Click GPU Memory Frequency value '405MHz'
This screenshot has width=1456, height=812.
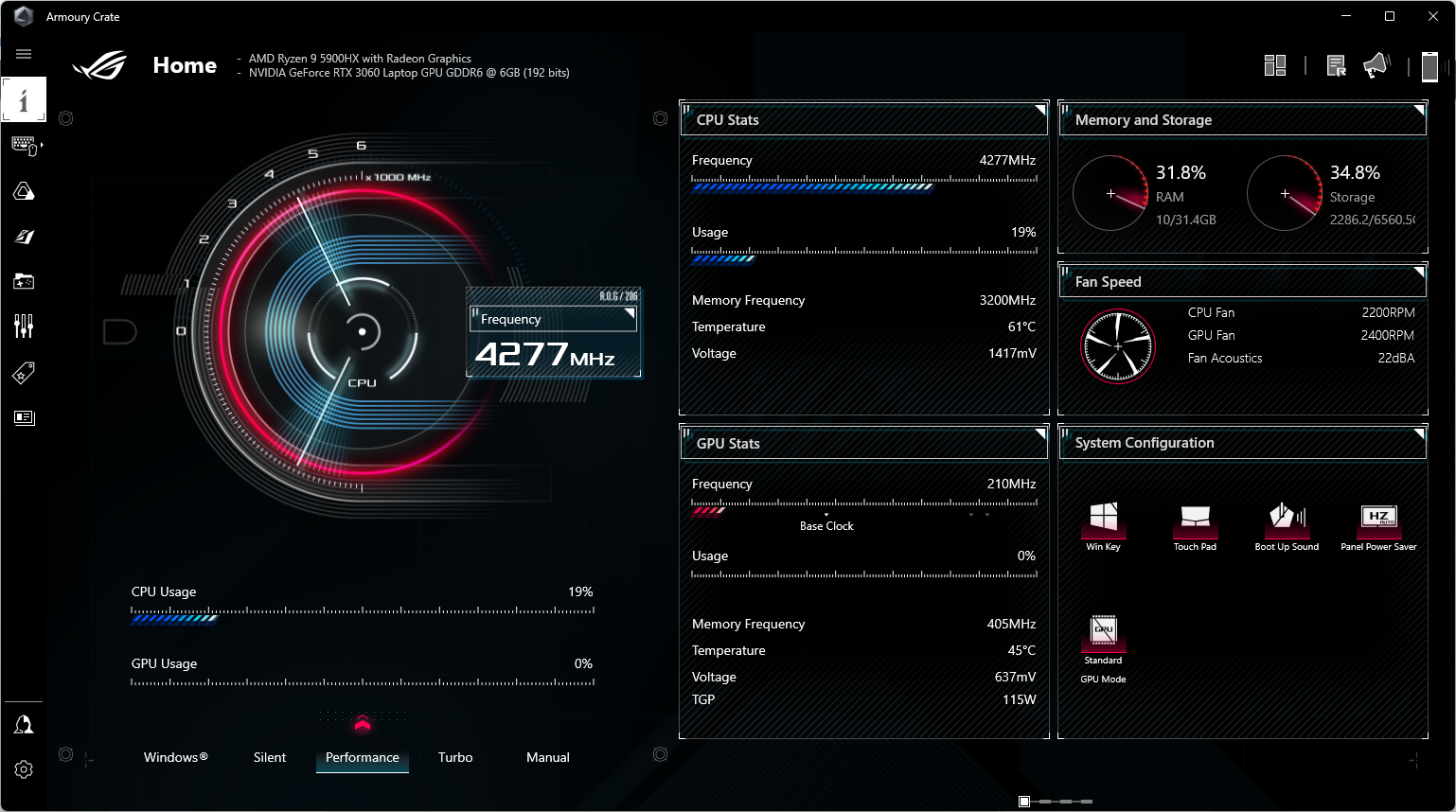tap(1011, 624)
